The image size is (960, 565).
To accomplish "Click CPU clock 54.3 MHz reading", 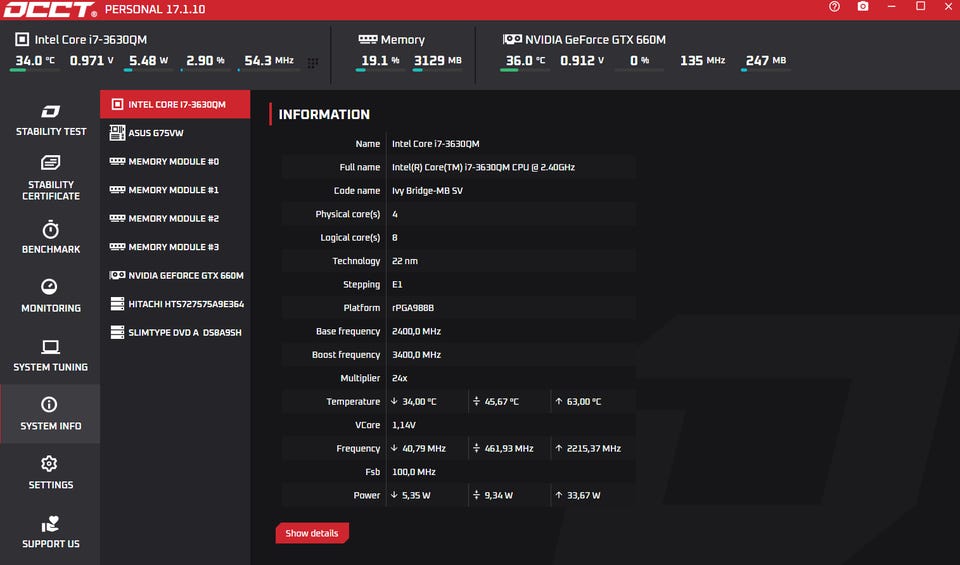I will tap(269, 61).
